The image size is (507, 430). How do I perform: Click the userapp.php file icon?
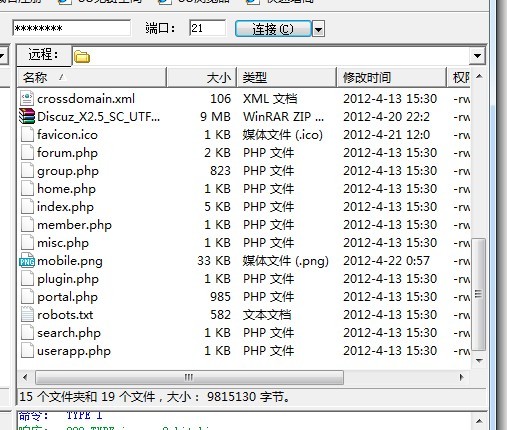coord(27,351)
